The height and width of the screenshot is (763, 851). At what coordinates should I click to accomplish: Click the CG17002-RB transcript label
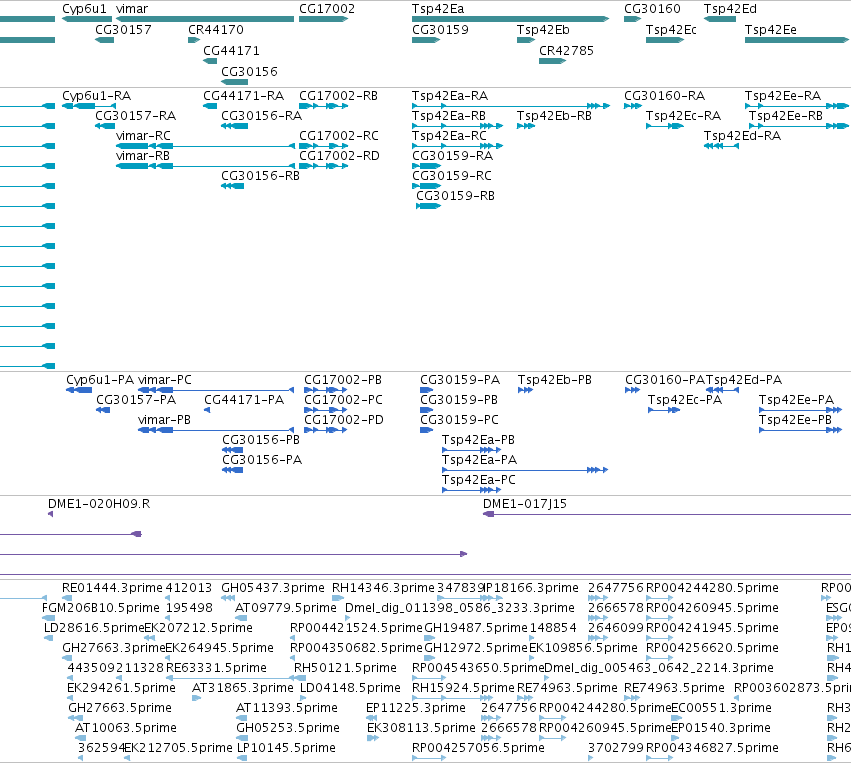[338, 96]
